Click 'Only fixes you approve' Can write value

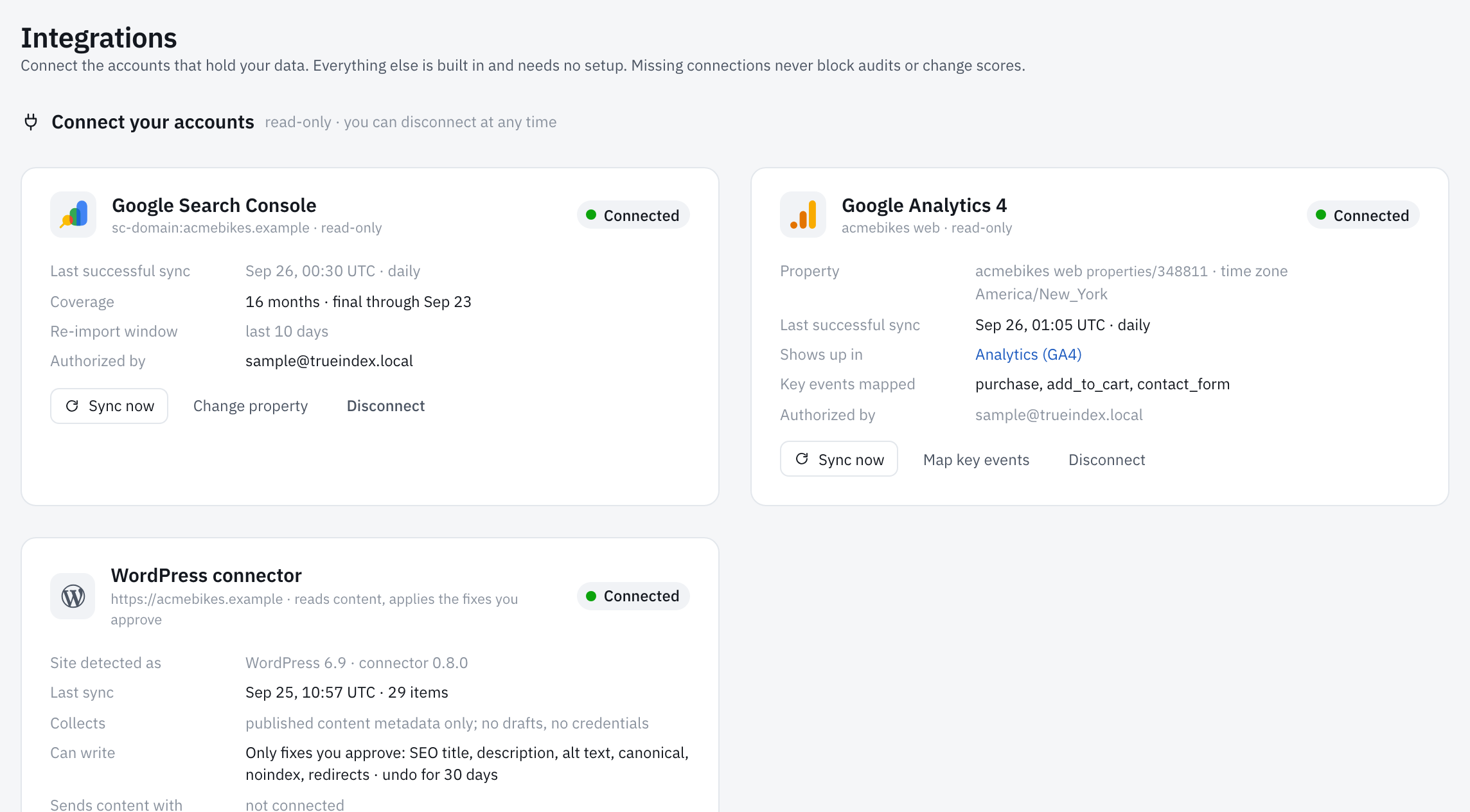coord(467,764)
